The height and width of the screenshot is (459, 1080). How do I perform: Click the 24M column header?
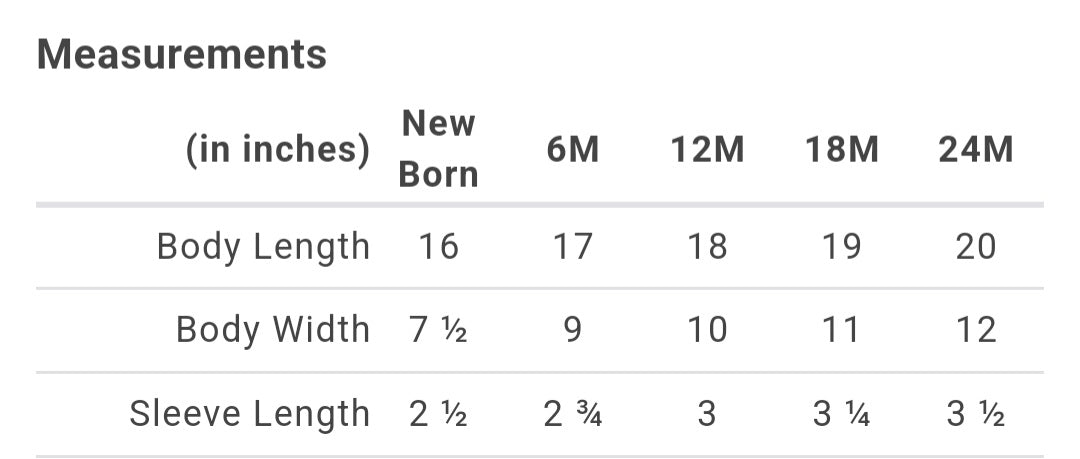point(975,149)
